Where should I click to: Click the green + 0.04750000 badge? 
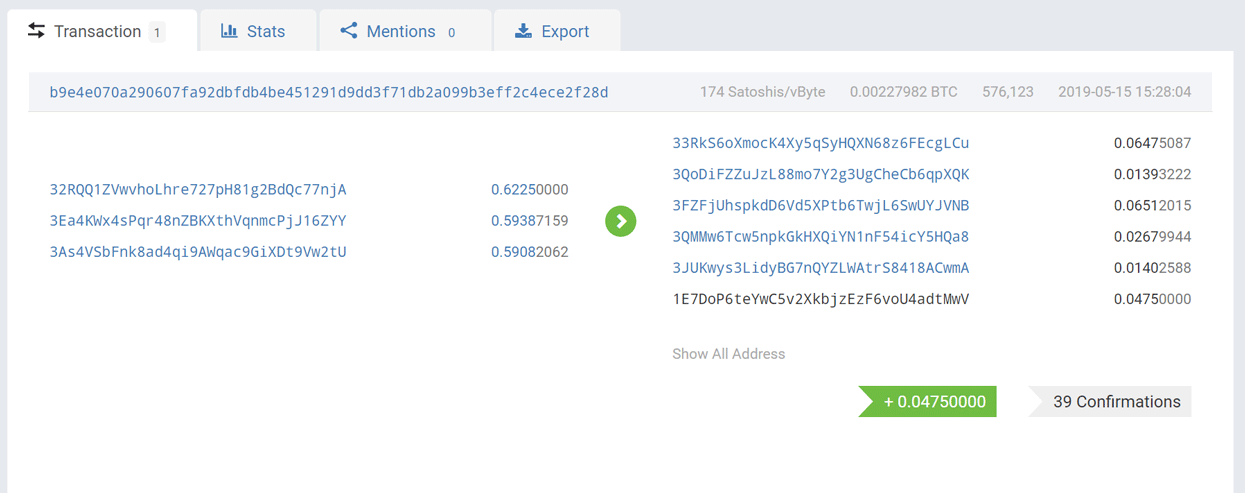click(927, 402)
